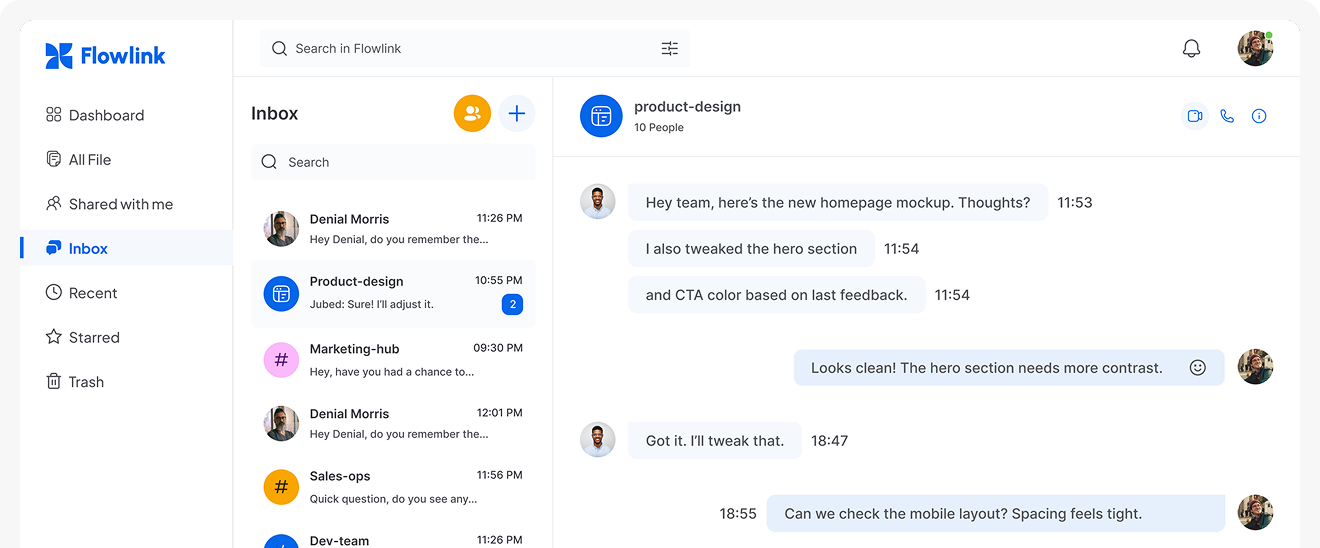
Task: Click your avatar beside 'Looks clean!' message
Action: 1255,367
